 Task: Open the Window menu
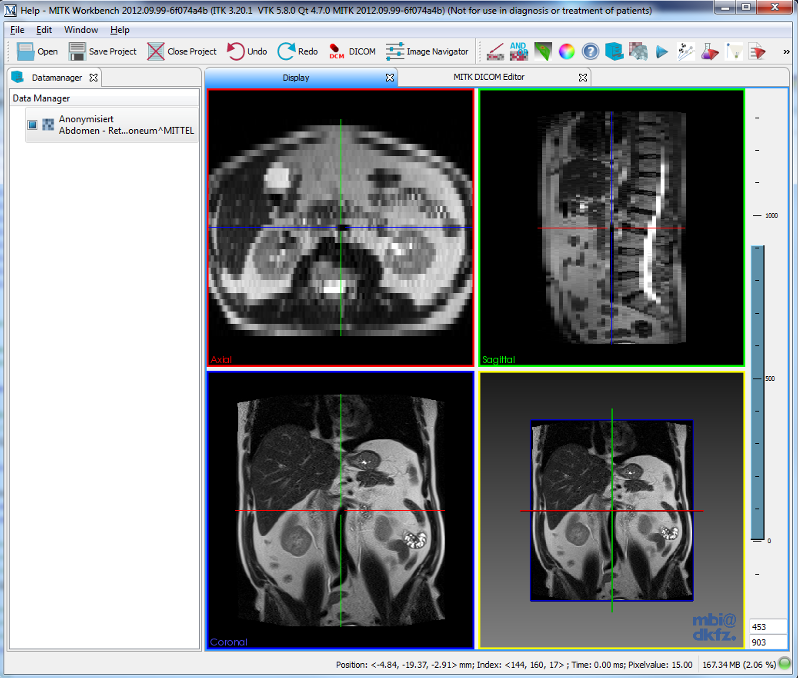point(81,30)
